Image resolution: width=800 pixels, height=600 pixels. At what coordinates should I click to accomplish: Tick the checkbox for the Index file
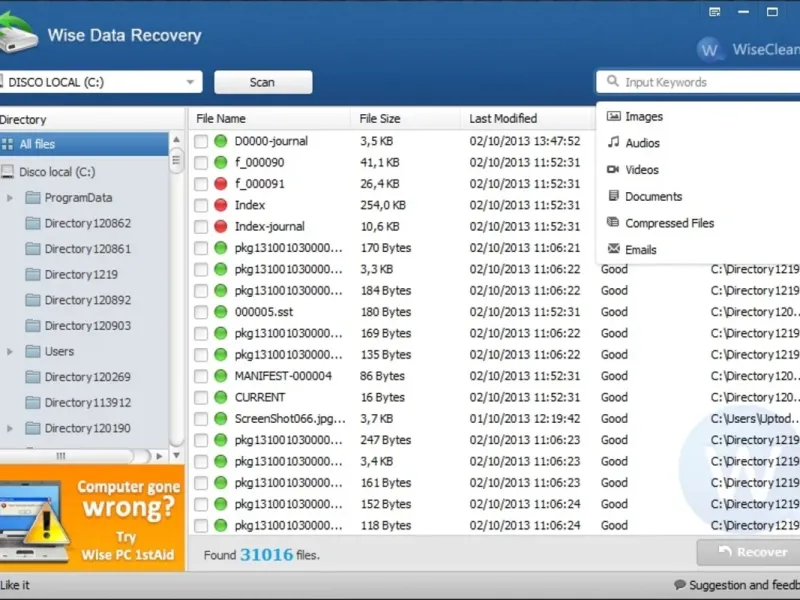(201, 206)
